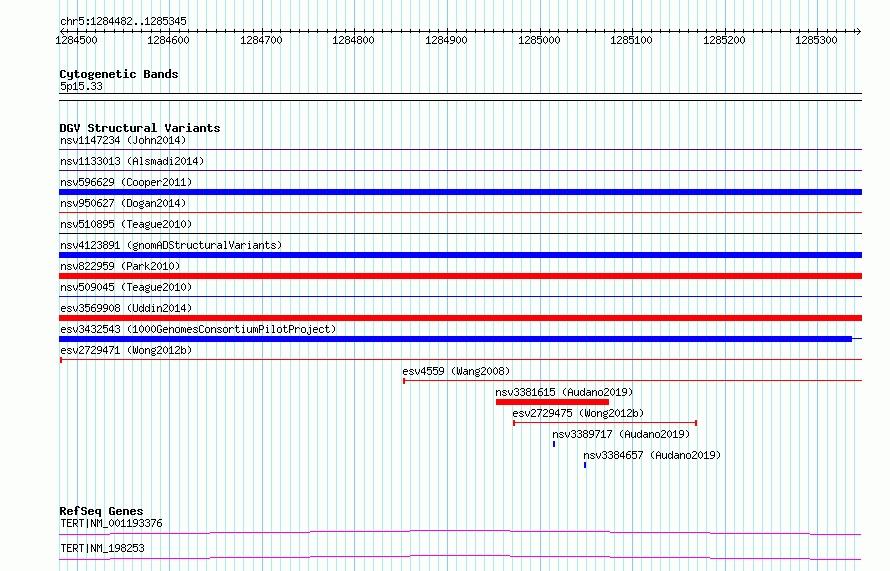Viewport: 890px width, 571px height.
Task: Click ruler position 1285000
Action: click(539, 40)
